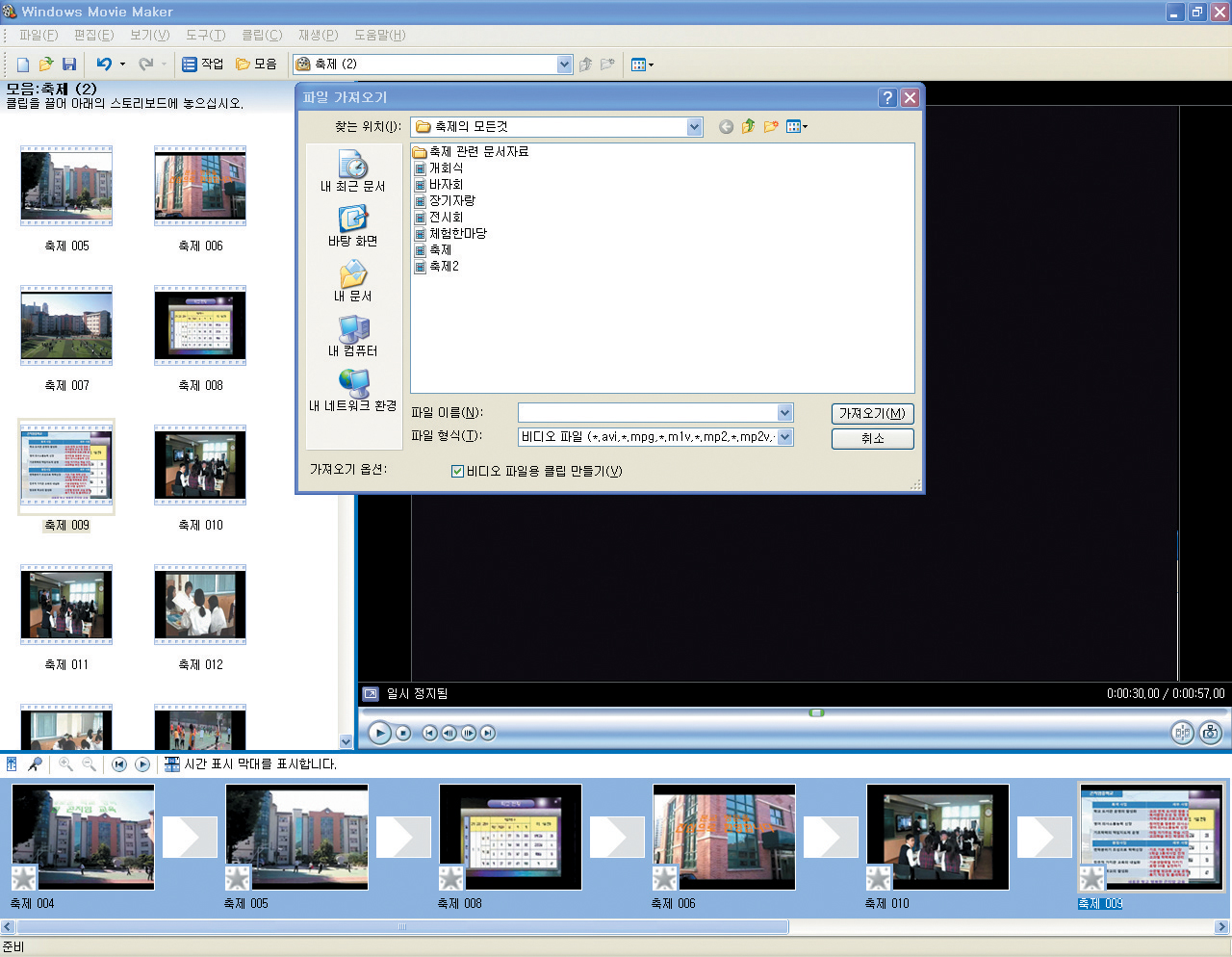Screen dimensions: 1232x957
Task: Open the Tools menu
Action: (x=205, y=36)
